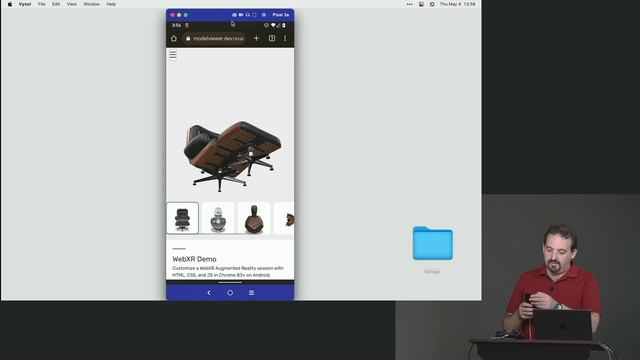Click the Vysor headphones audio icon
The height and width of the screenshot is (360, 640).
tap(247, 15)
